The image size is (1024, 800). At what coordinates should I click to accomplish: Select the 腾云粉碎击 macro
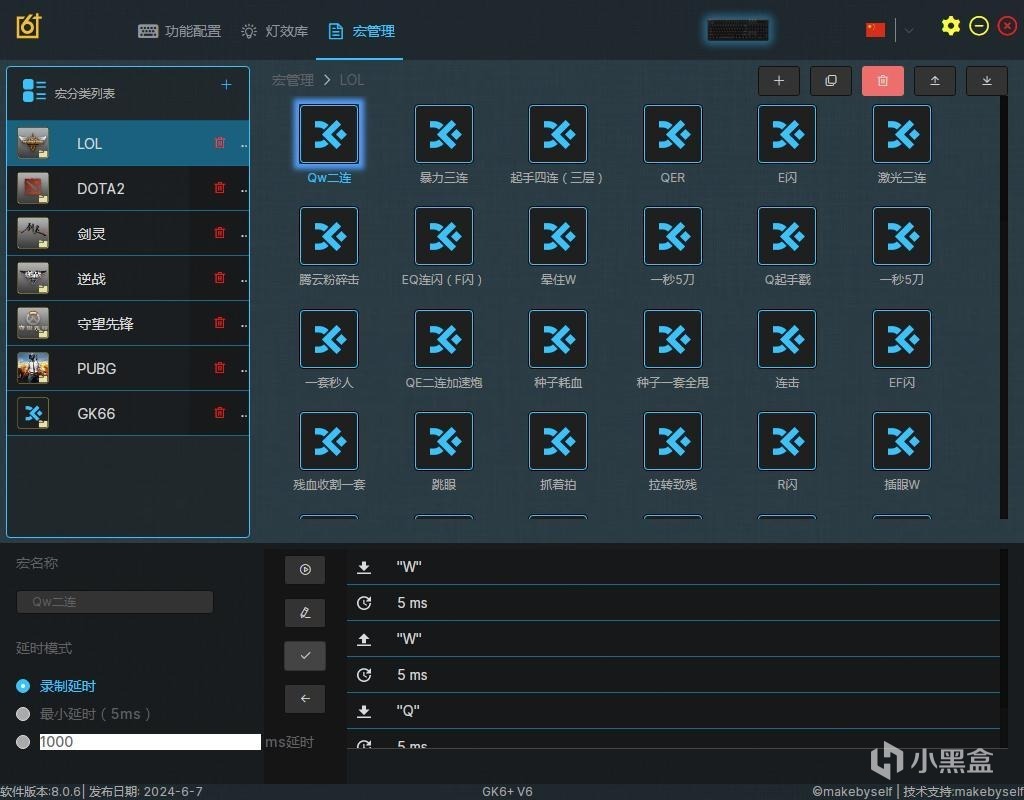click(328, 236)
